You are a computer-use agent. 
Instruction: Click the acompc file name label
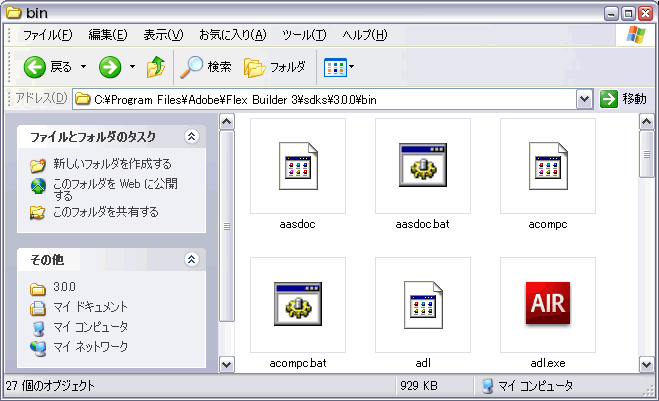point(548,224)
